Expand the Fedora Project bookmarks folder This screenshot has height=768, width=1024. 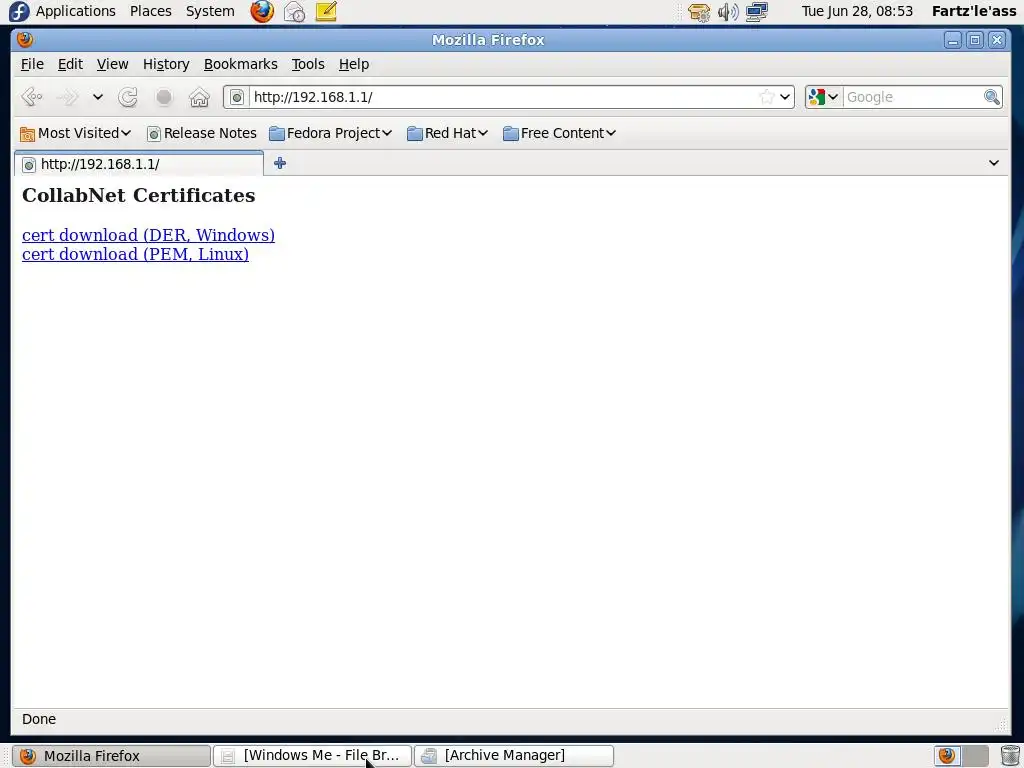(x=330, y=133)
